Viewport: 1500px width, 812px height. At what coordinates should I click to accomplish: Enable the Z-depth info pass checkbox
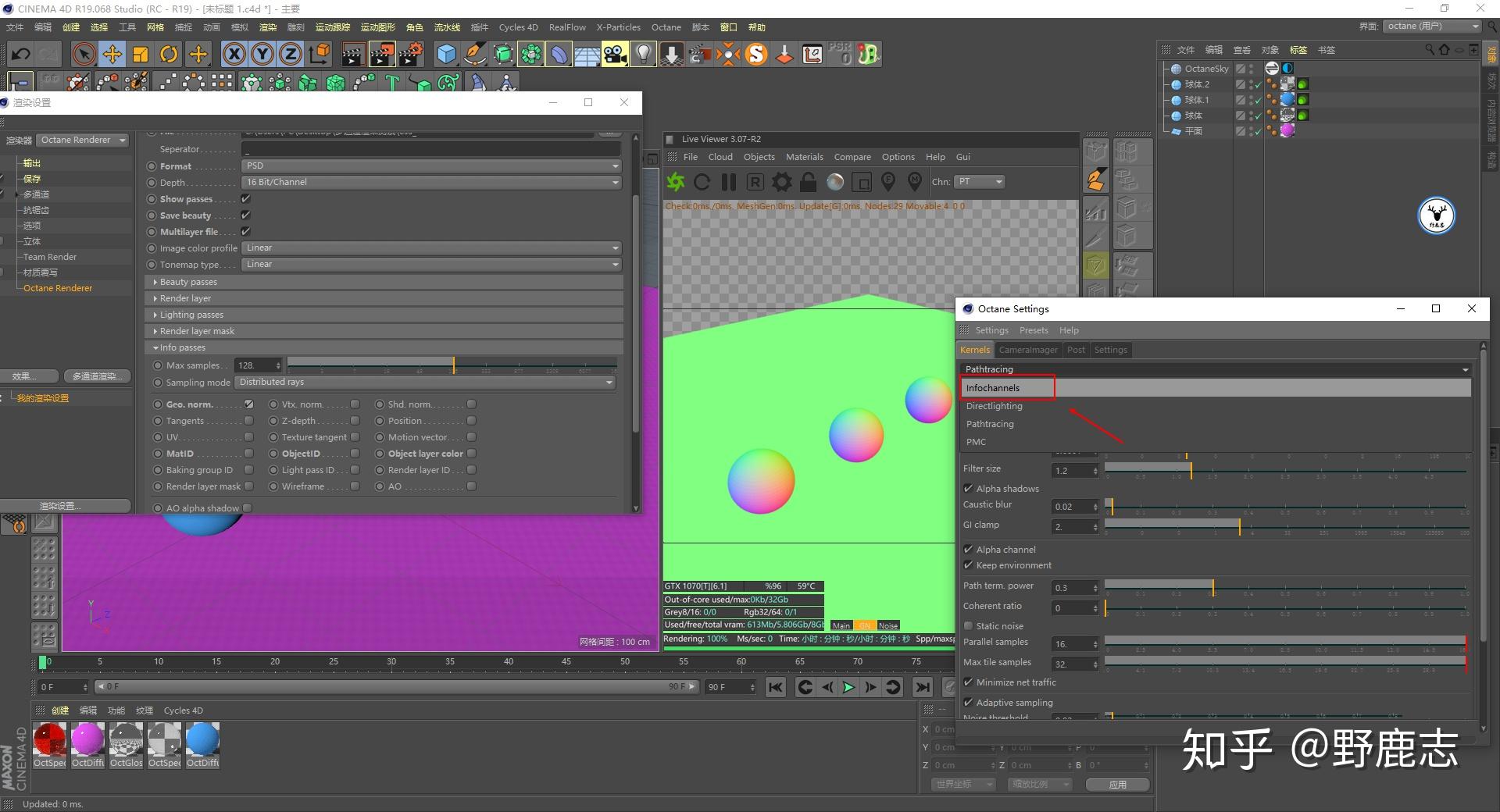(x=355, y=421)
